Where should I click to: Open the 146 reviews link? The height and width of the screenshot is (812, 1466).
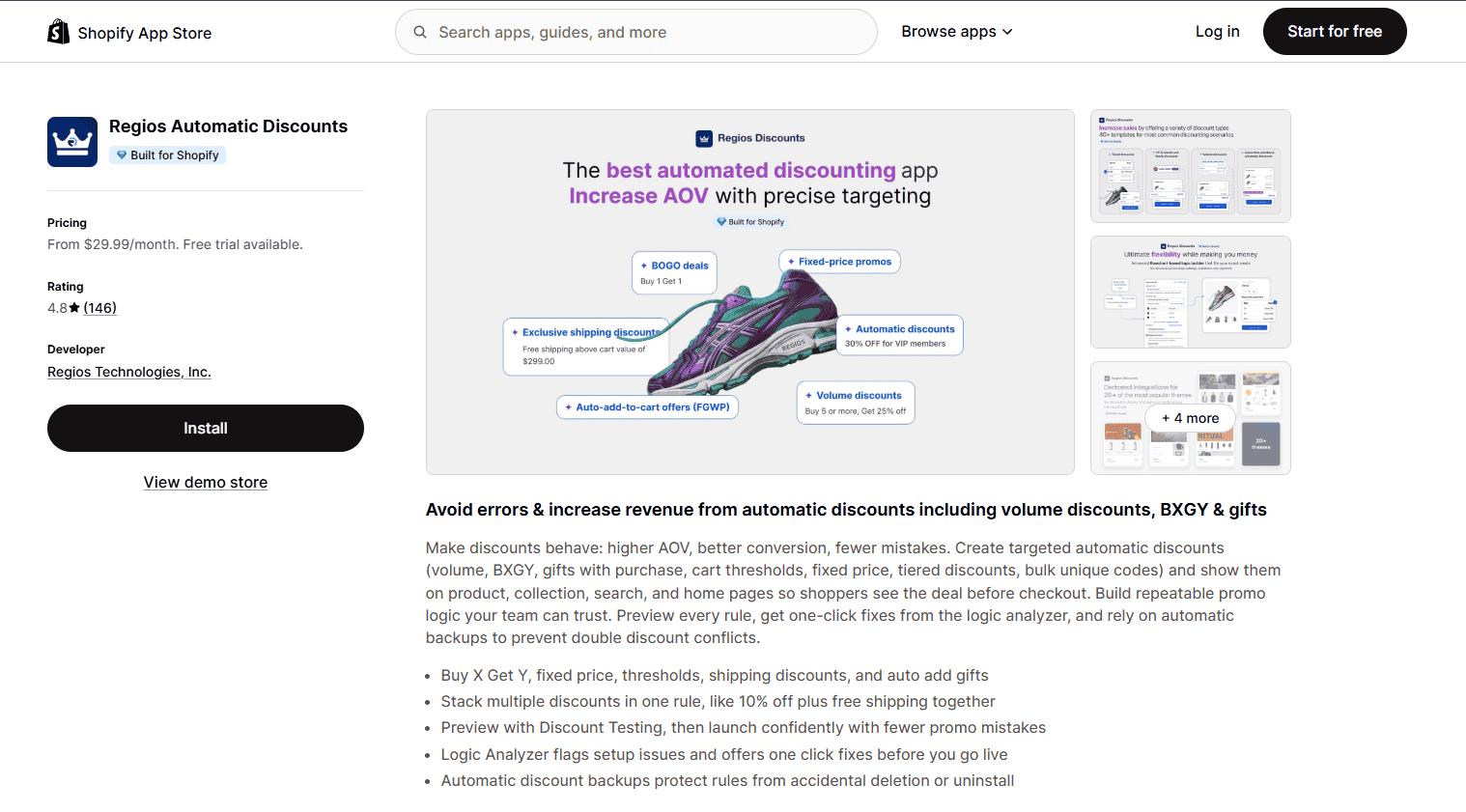pyautogui.click(x=99, y=308)
